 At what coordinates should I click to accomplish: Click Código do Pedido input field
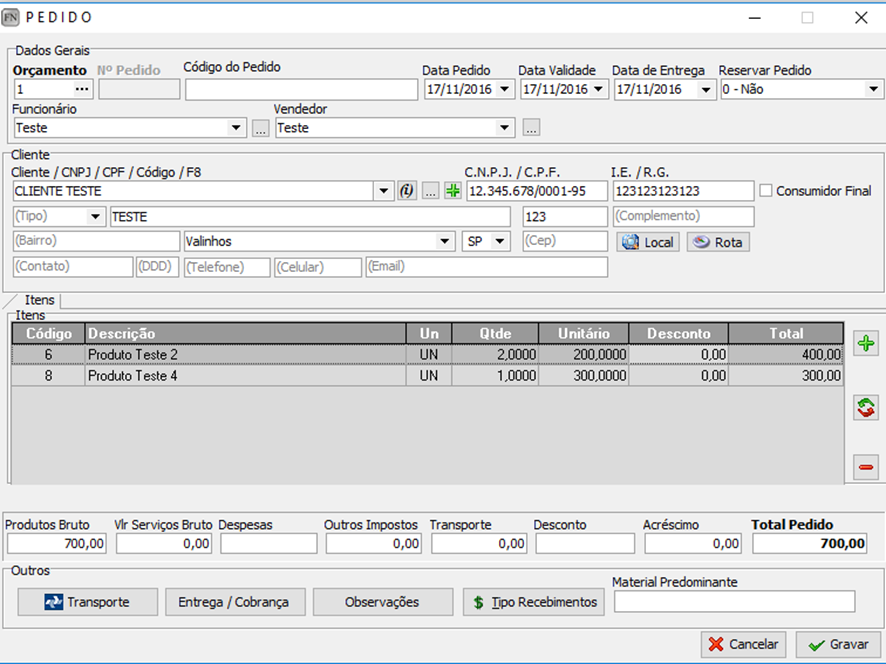point(301,89)
